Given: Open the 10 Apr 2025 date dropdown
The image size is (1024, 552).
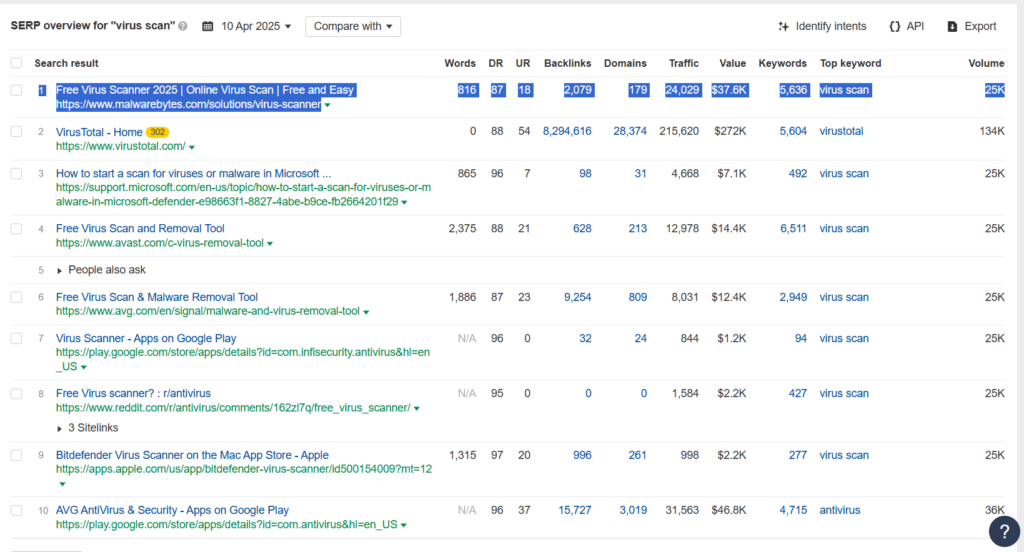Looking at the screenshot, I should click(x=256, y=26).
